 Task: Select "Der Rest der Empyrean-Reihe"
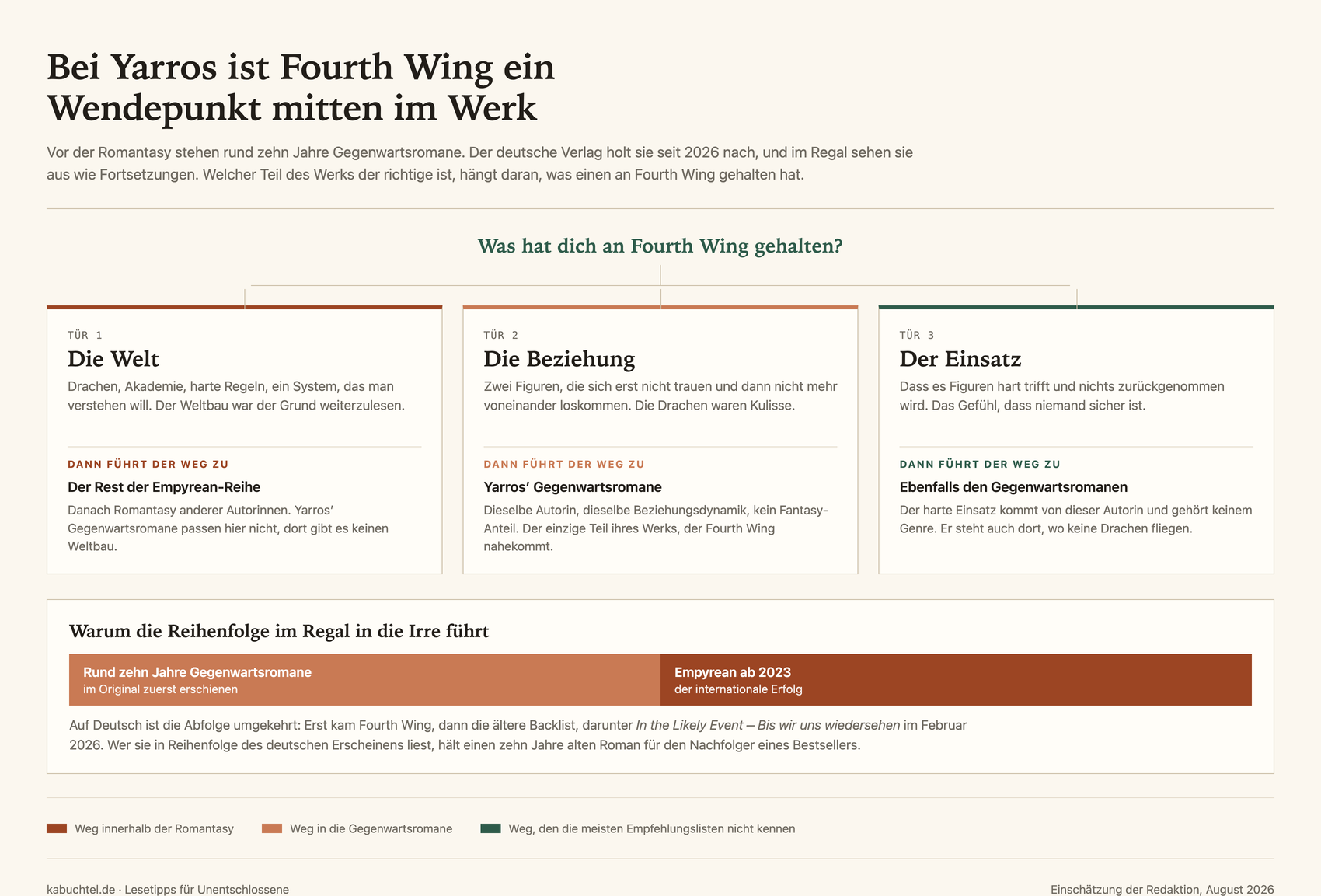pyautogui.click(x=164, y=487)
